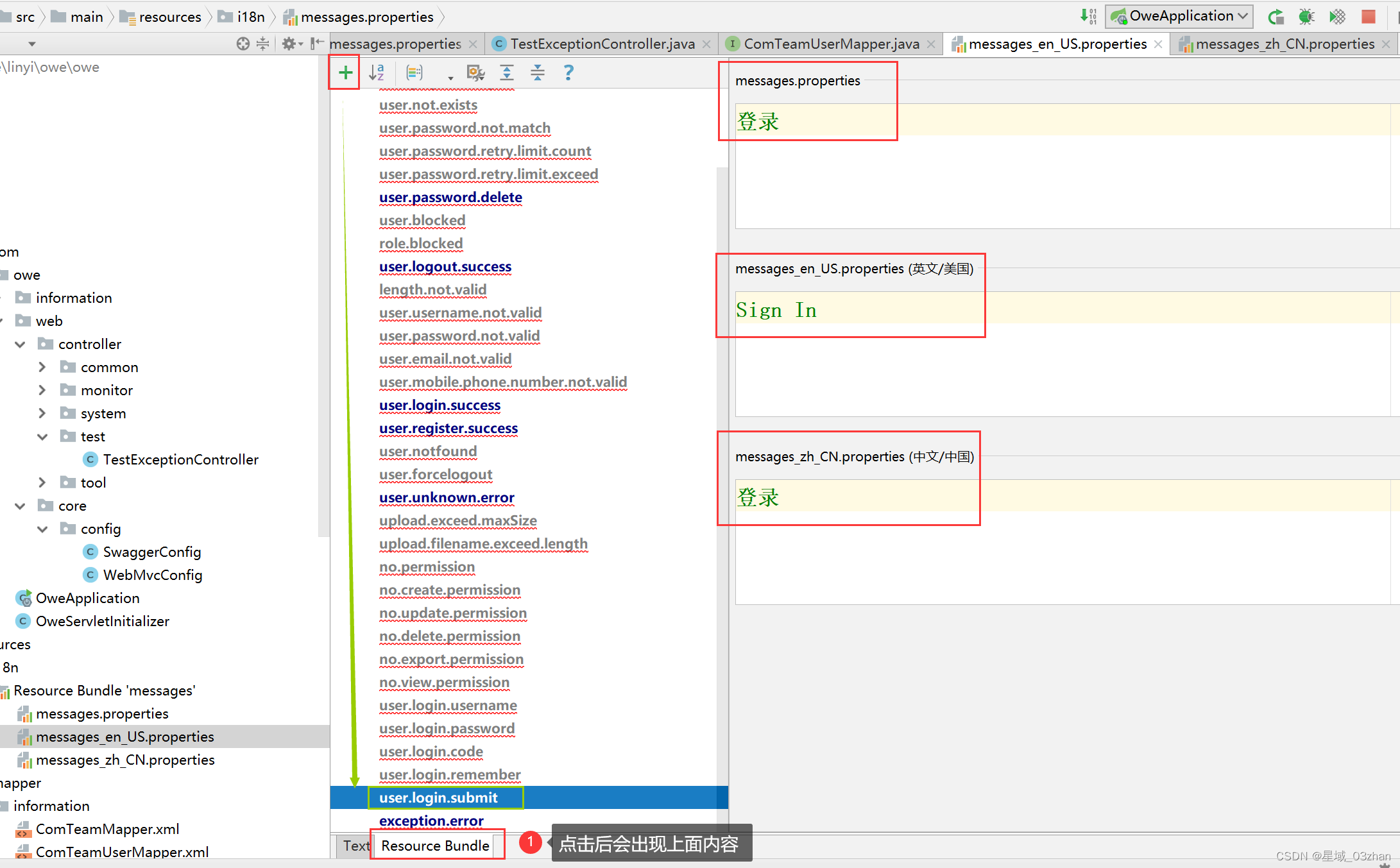Viewport: 1400px width, 868px height.
Task: Expand all property values in the editor
Action: point(506,72)
